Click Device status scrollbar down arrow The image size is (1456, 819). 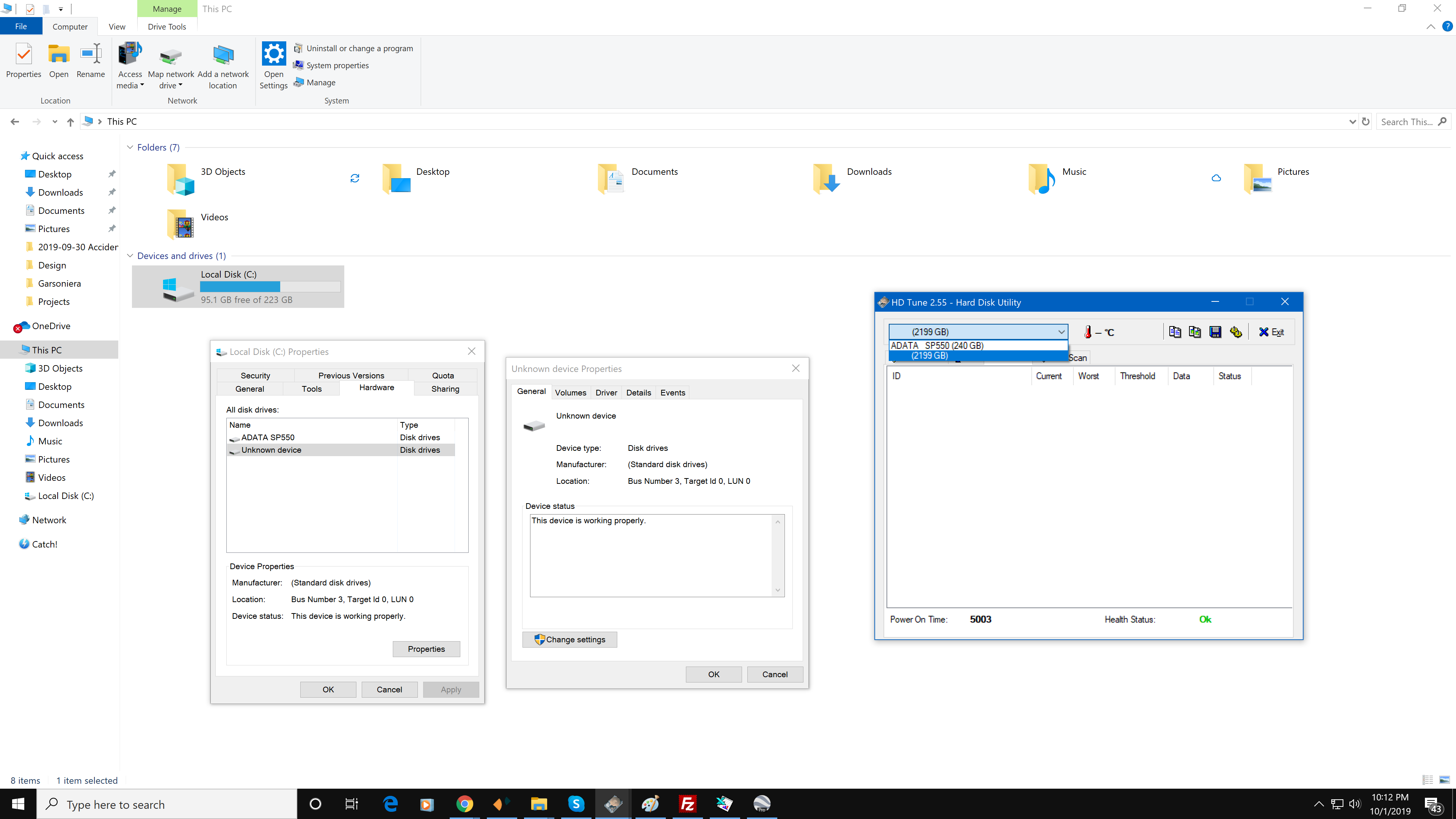point(778,590)
